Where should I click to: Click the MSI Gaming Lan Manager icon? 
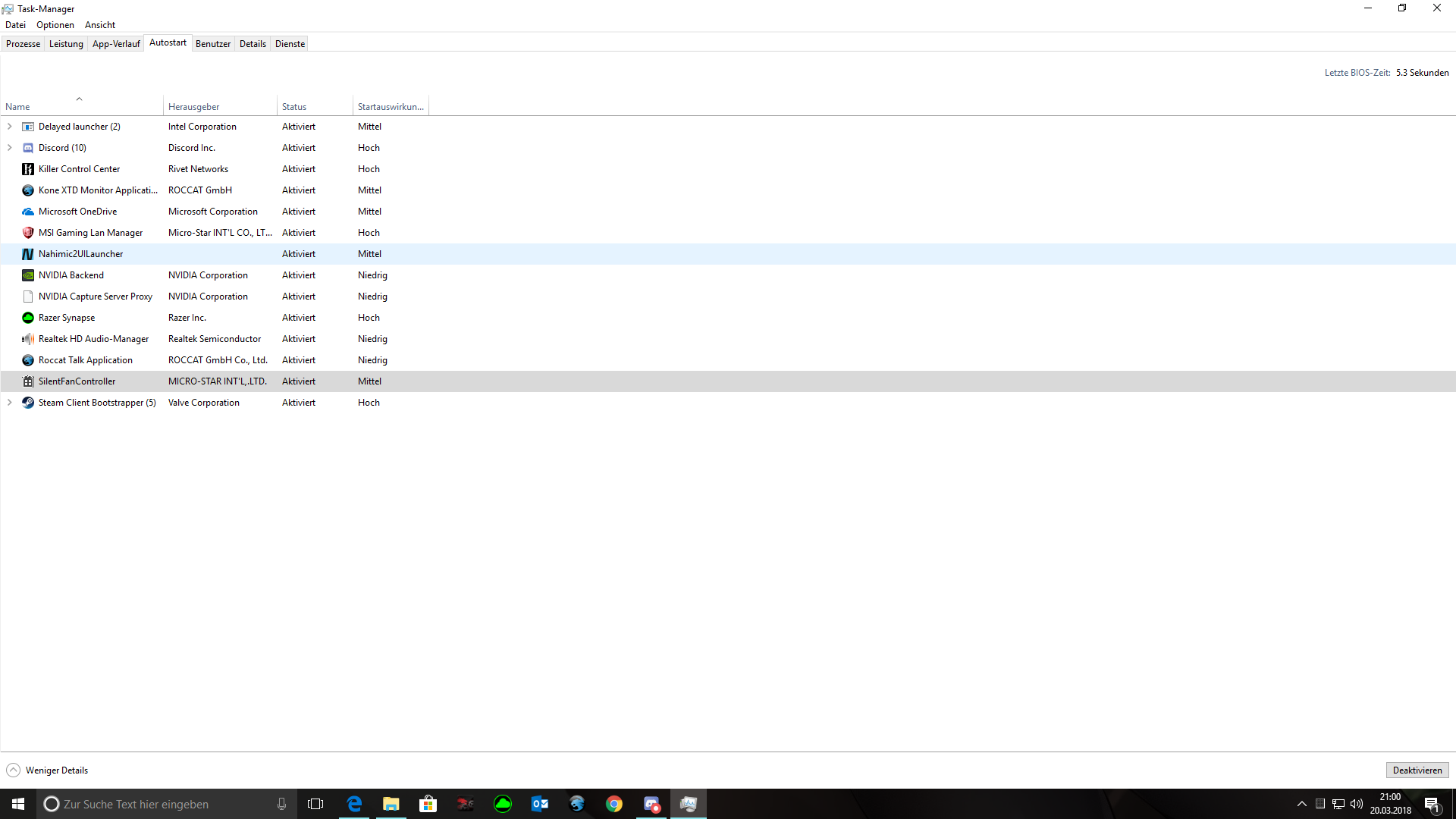click(28, 233)
